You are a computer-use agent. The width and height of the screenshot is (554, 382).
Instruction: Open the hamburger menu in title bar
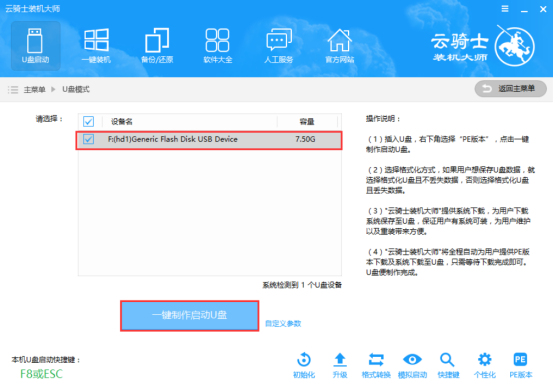click(505, 9)
